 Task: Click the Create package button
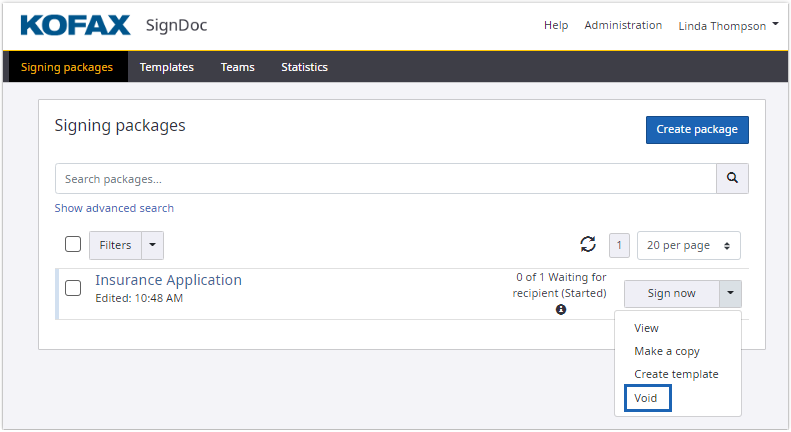point(696,130)
